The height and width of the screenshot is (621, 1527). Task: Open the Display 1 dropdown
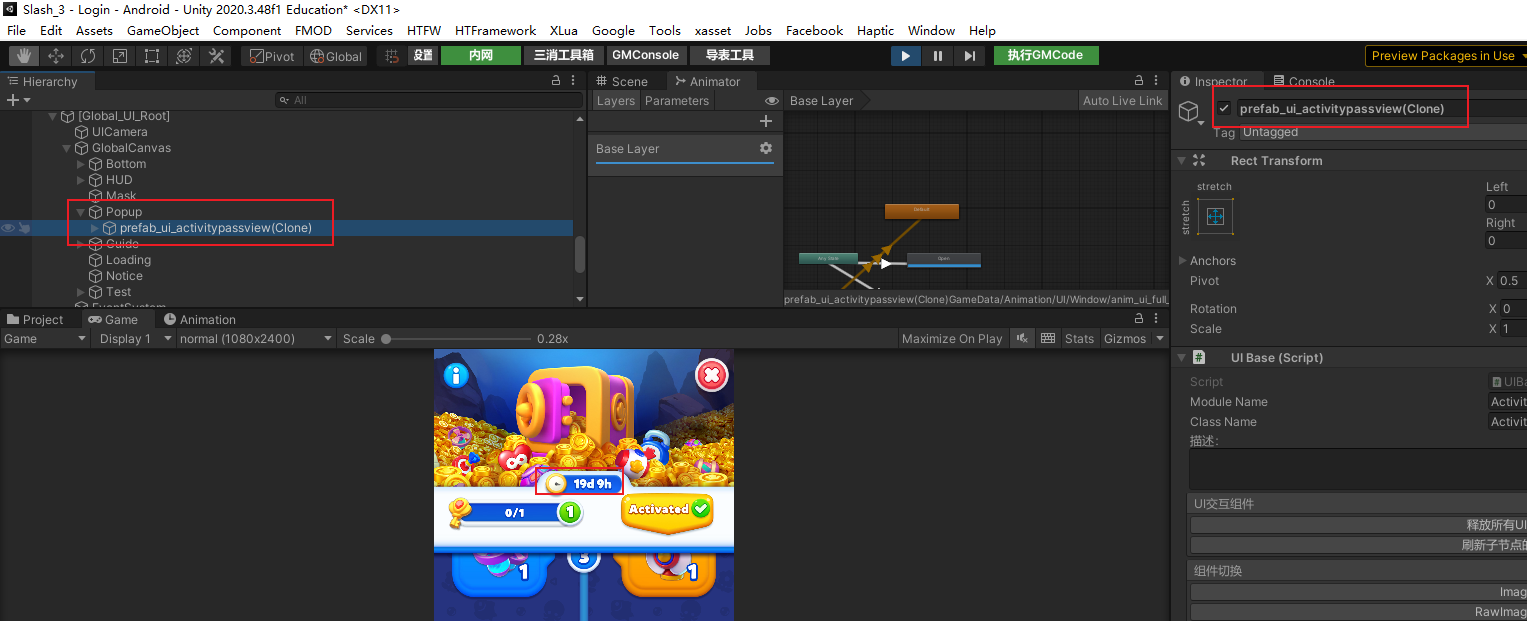133,338
